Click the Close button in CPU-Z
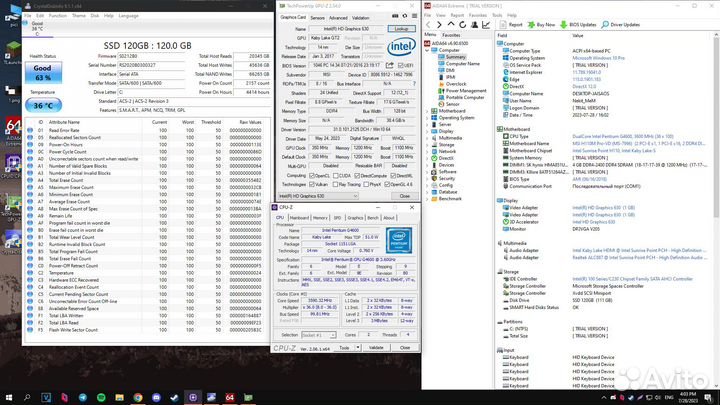The height and width of the screenshot is (405, 720). tap(405, 348)
